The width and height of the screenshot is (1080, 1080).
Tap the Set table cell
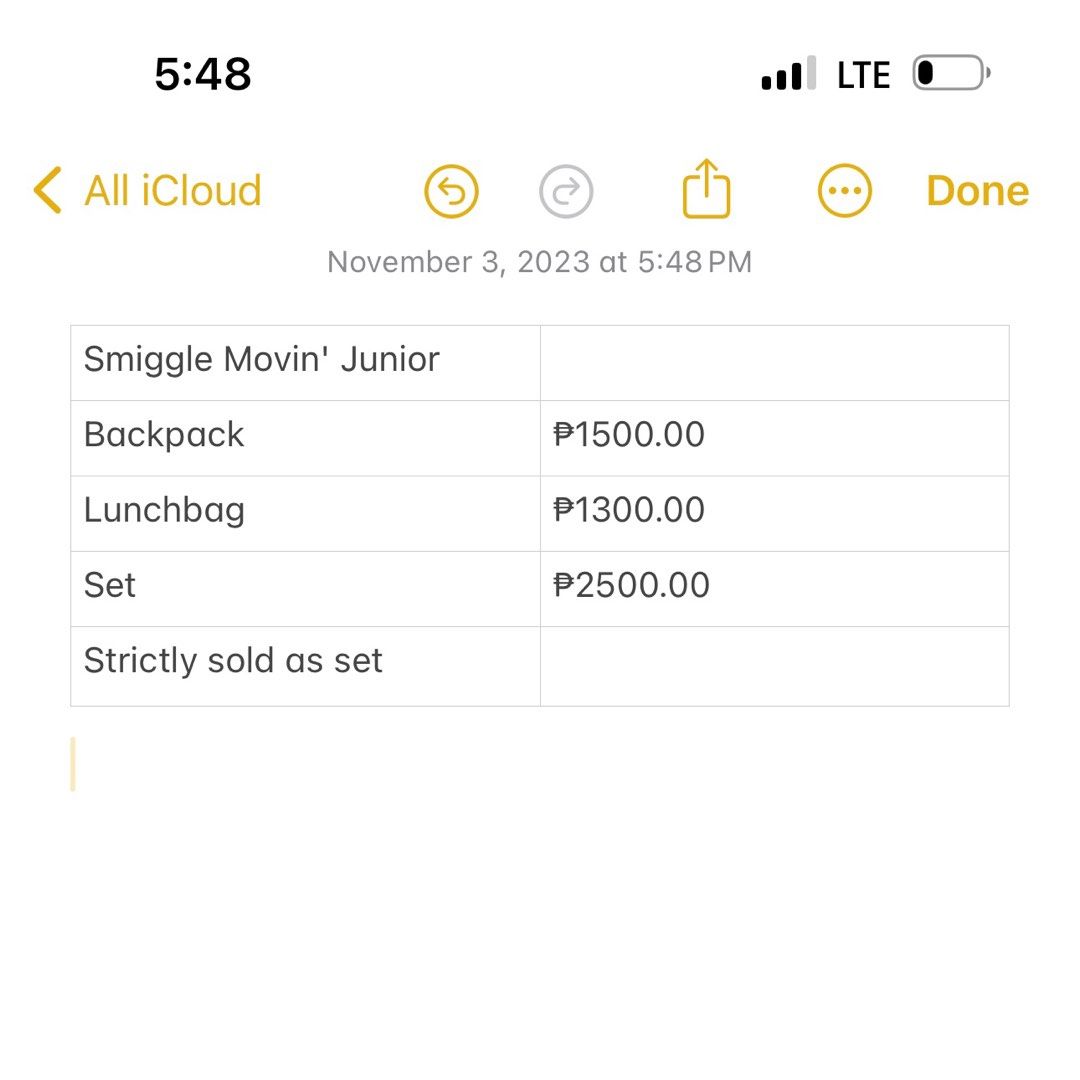point(110,585)
